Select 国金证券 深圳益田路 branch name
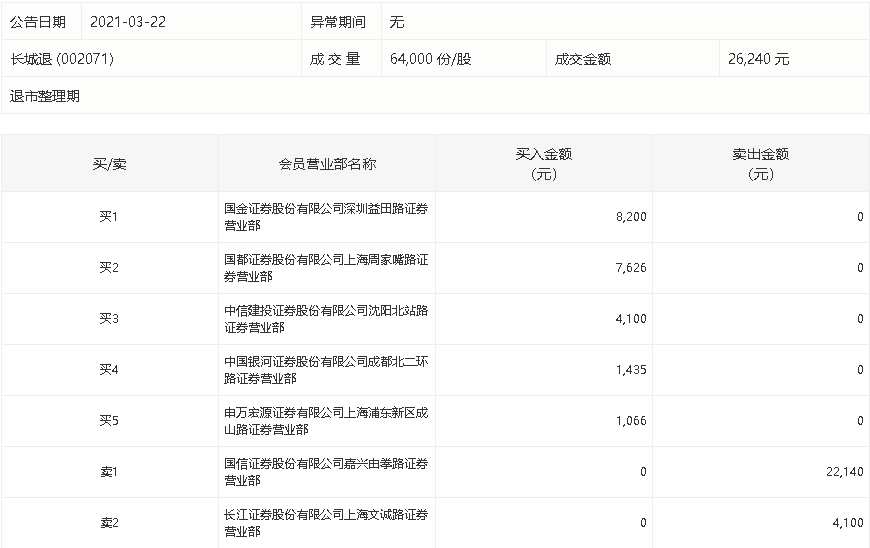The width and height of the screenshot is (870, 548). click(326, 217)
